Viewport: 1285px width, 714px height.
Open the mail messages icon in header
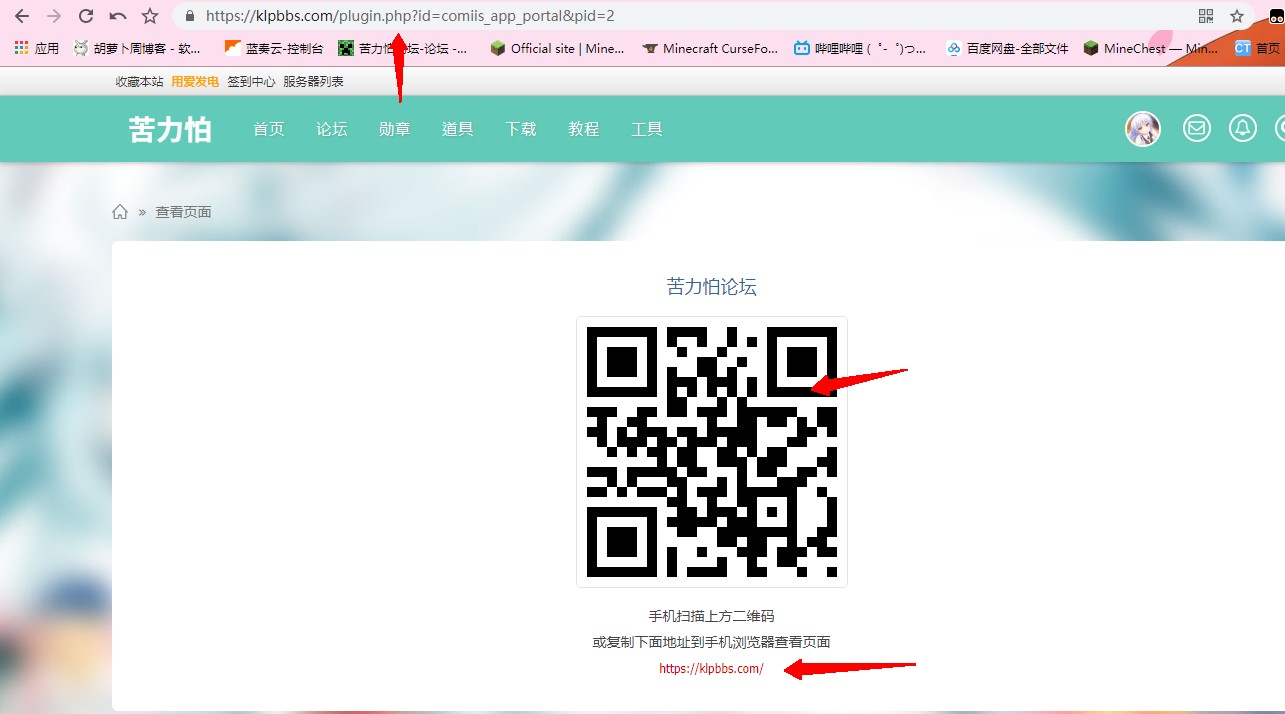point(1196,128)
